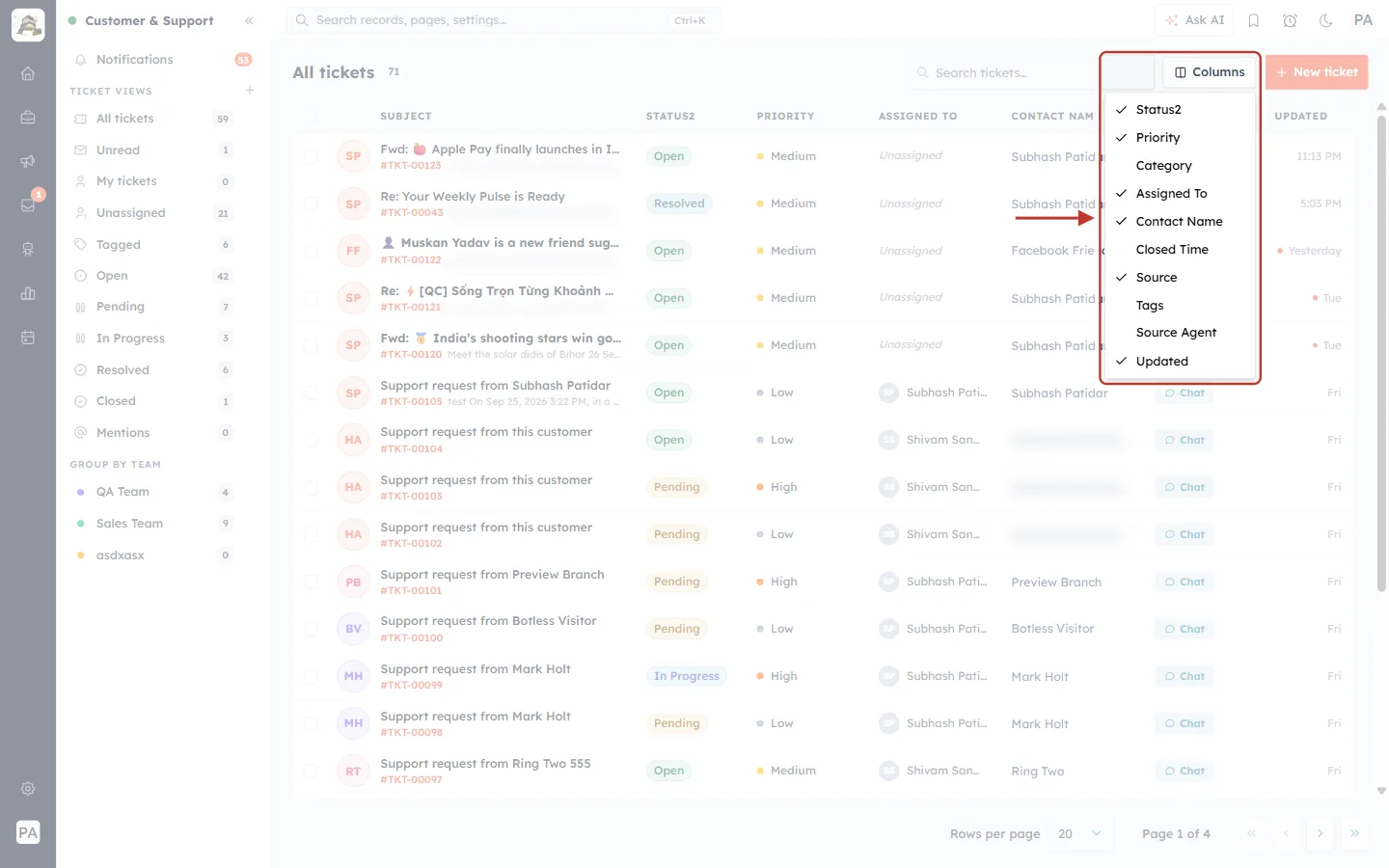The image size is (1389, 868).
Task: Open ticket Support request from Botless Visitor
Action: pos(488,621)
